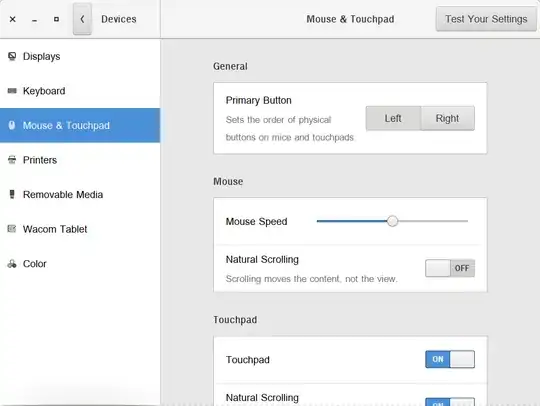Turn on Natural Scrolling for Mouse

(450, 268)
